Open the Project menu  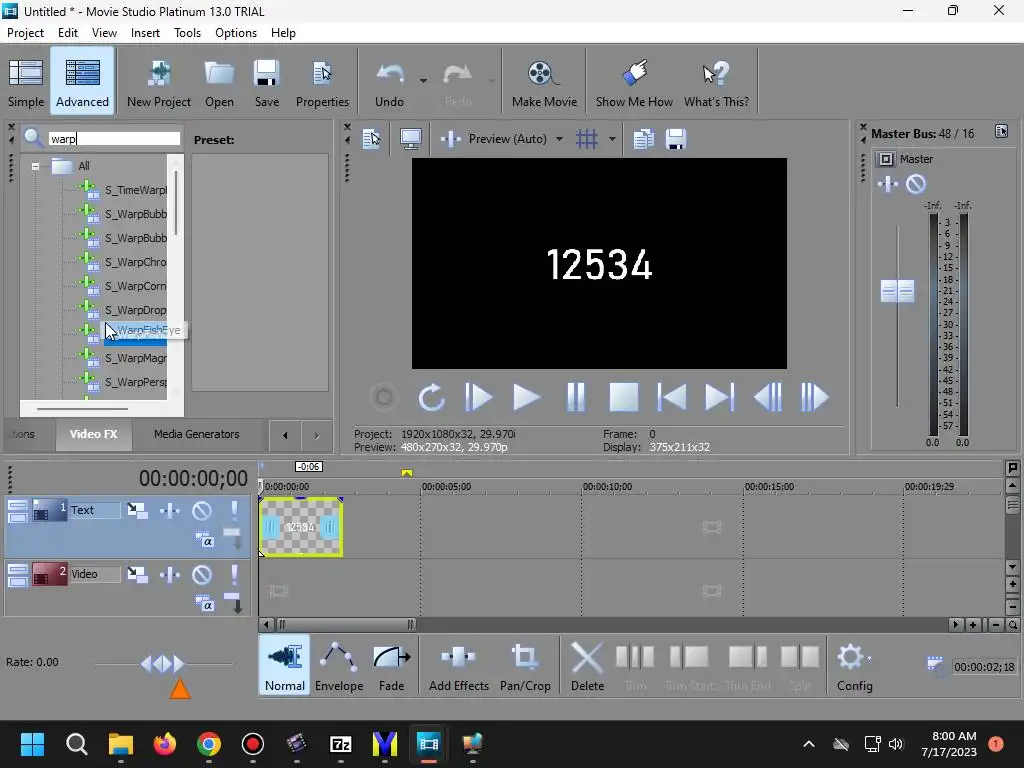tap(25, 33)
